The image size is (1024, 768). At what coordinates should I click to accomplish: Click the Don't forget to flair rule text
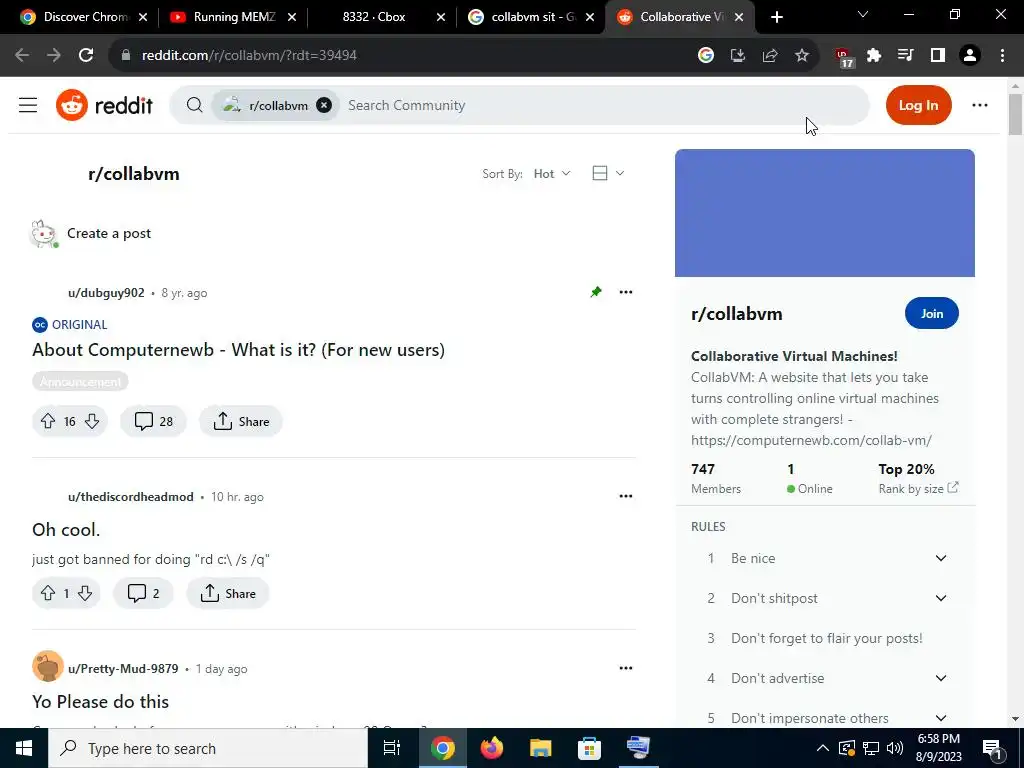[x=827, y=638]
